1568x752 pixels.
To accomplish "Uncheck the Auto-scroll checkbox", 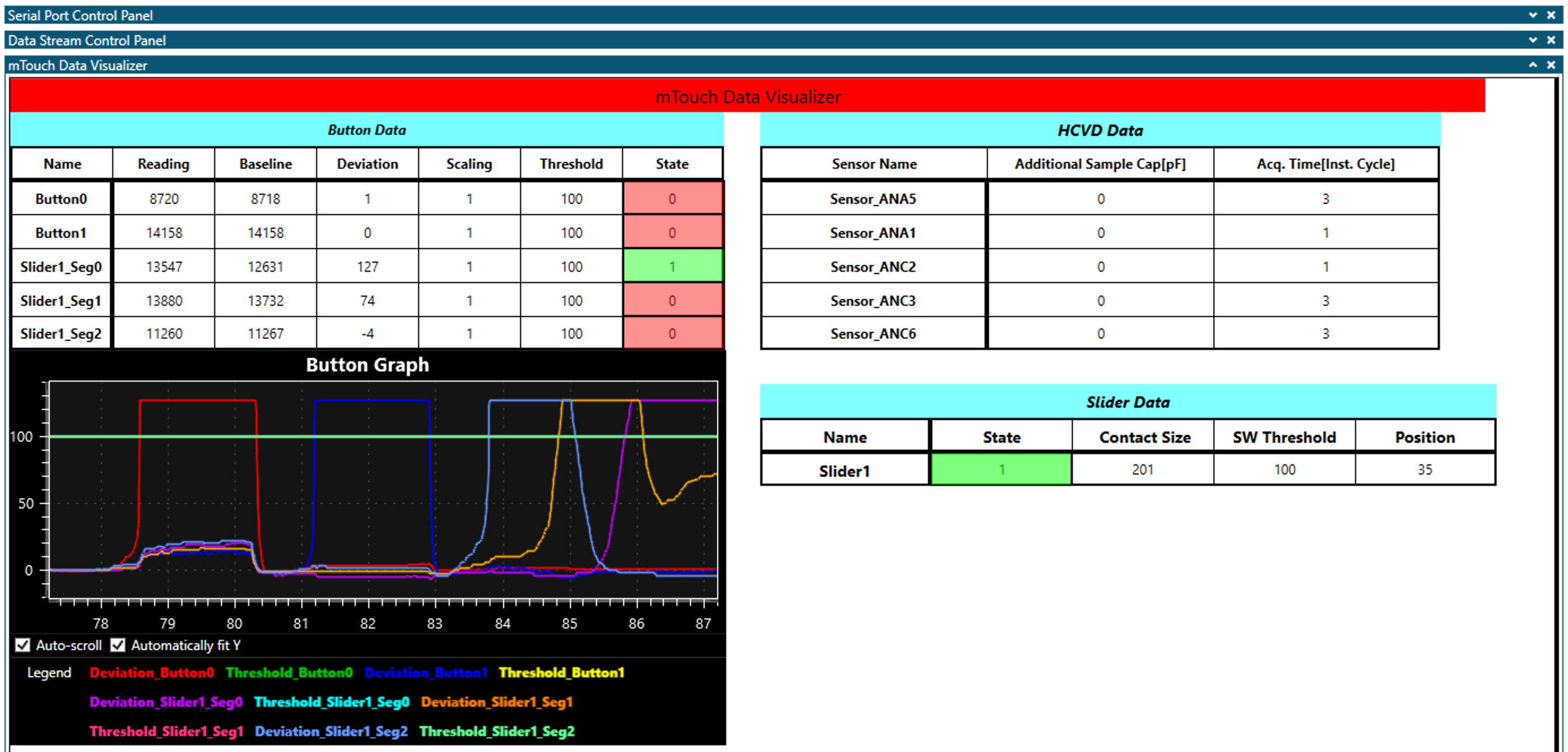I will (x=23, y=645).
